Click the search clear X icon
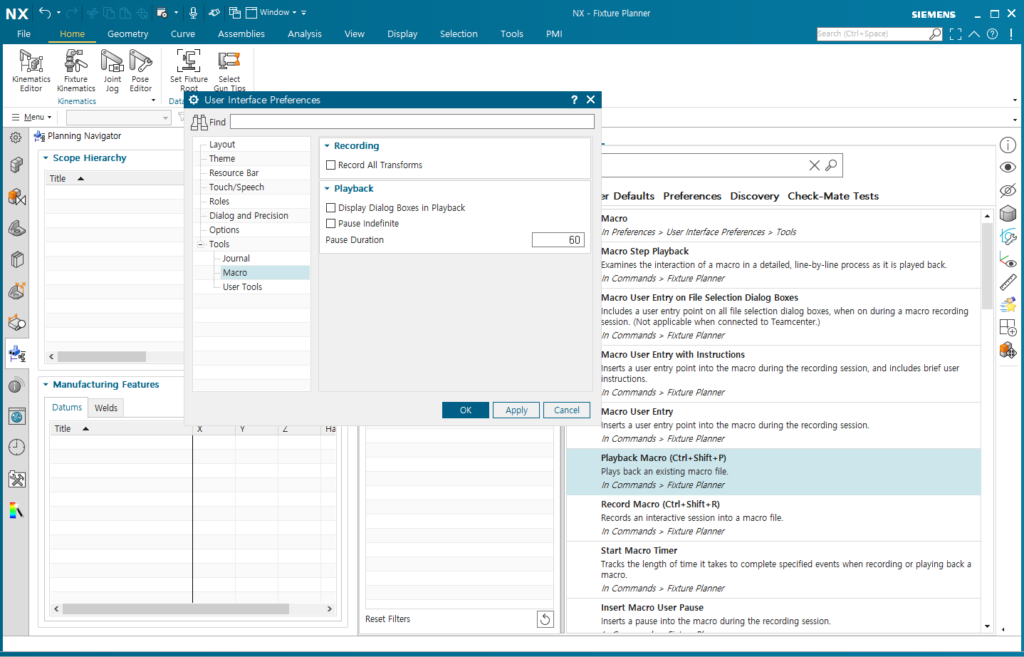The width and height of the screenshot is (1024, 657). 814,165
